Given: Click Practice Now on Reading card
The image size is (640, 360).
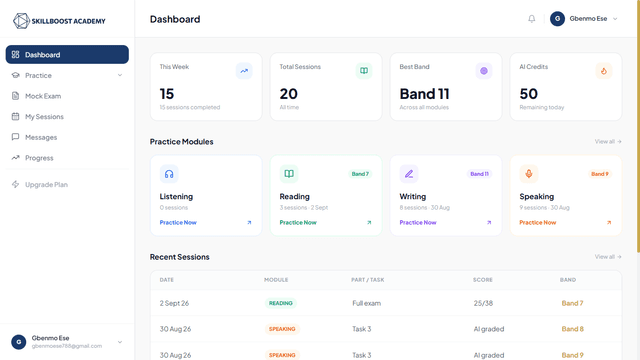Looking at the screenshot, I should pyautogui.click(x=298, y=222).
